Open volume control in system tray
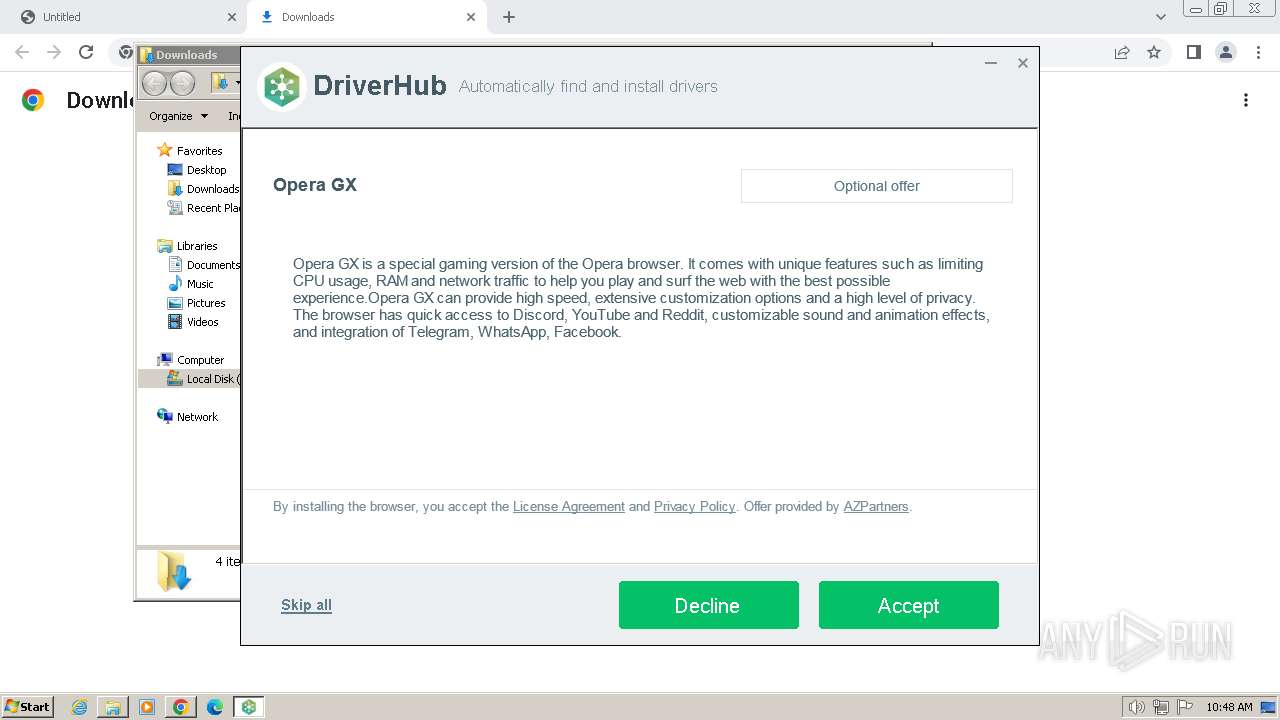Screen dimensions: 1280x720 pyautogui.click(x=1136, y=707)
